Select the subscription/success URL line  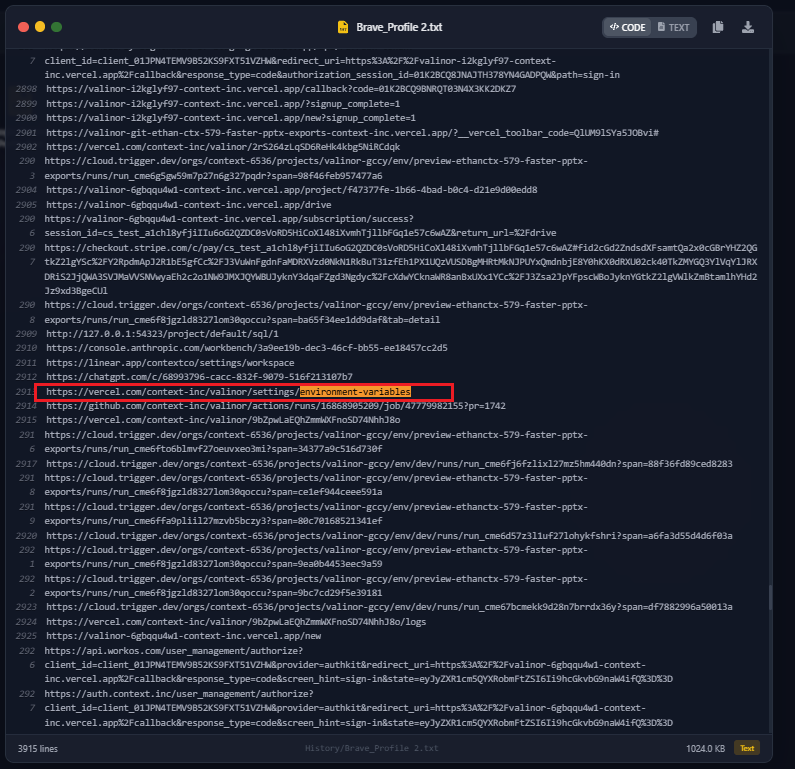[229, 219]
